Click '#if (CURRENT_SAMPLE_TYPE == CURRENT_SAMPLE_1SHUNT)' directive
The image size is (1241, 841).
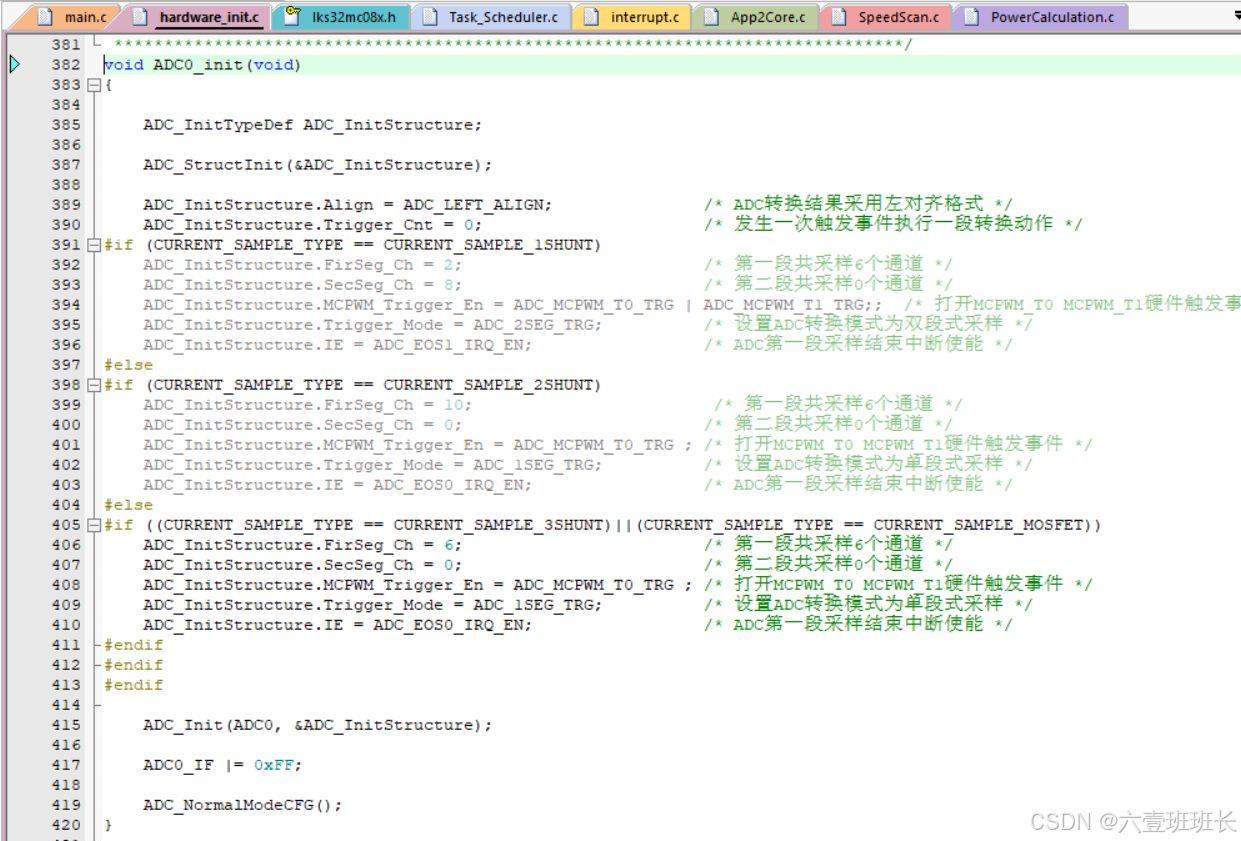[x=352, y=245]
